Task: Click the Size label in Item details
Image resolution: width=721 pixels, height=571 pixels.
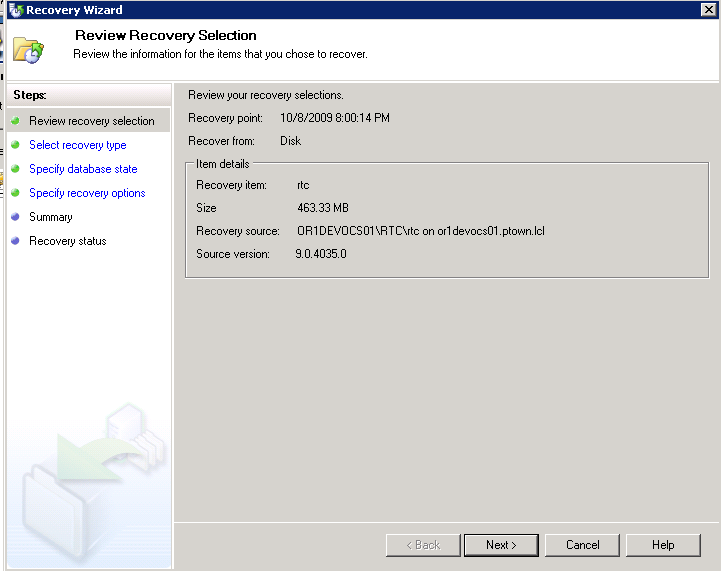Action: pos(206,208)
